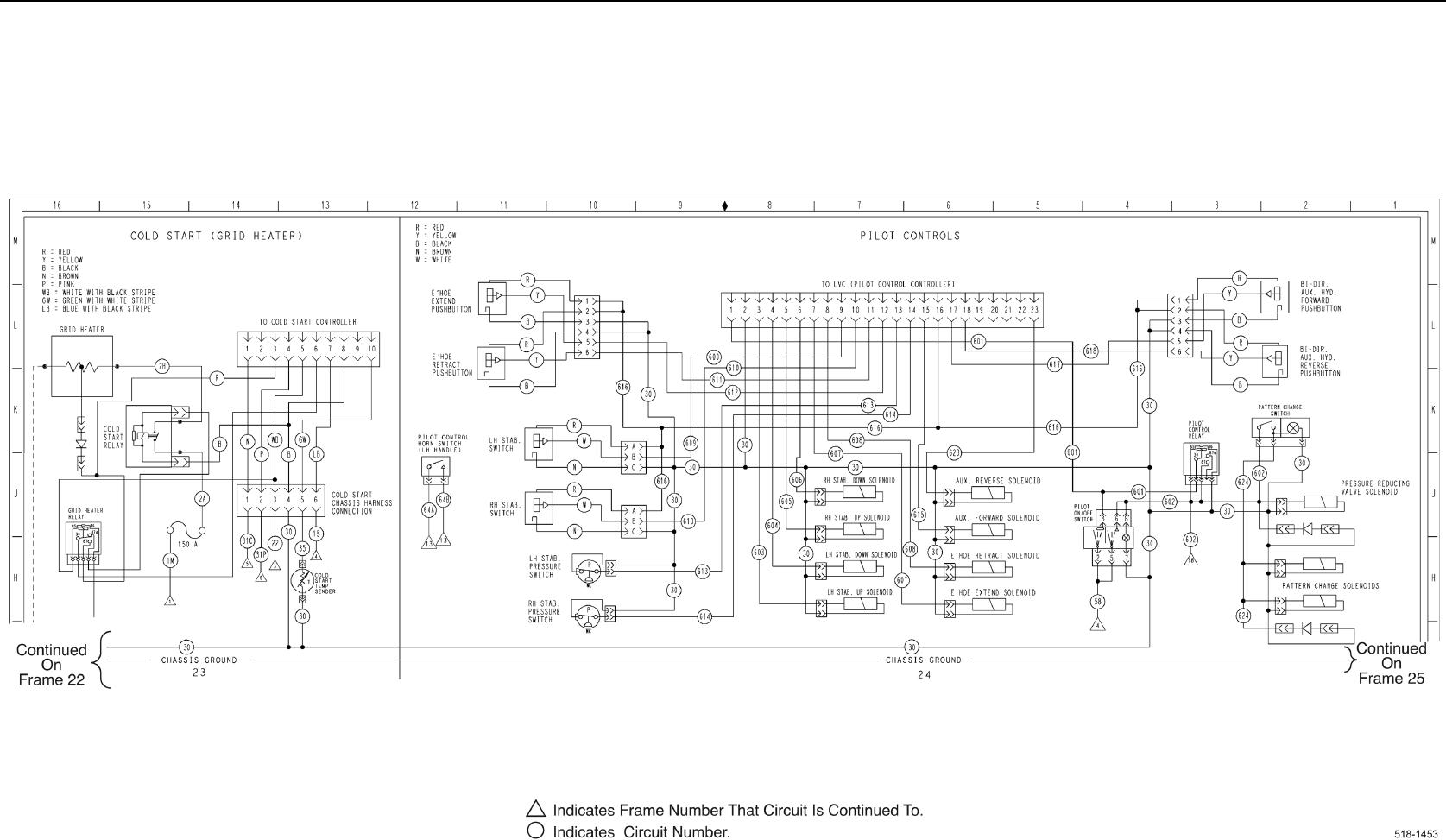Click the circle icon in the legend
The image size is (1446, 840).
[x=535, y=832]
